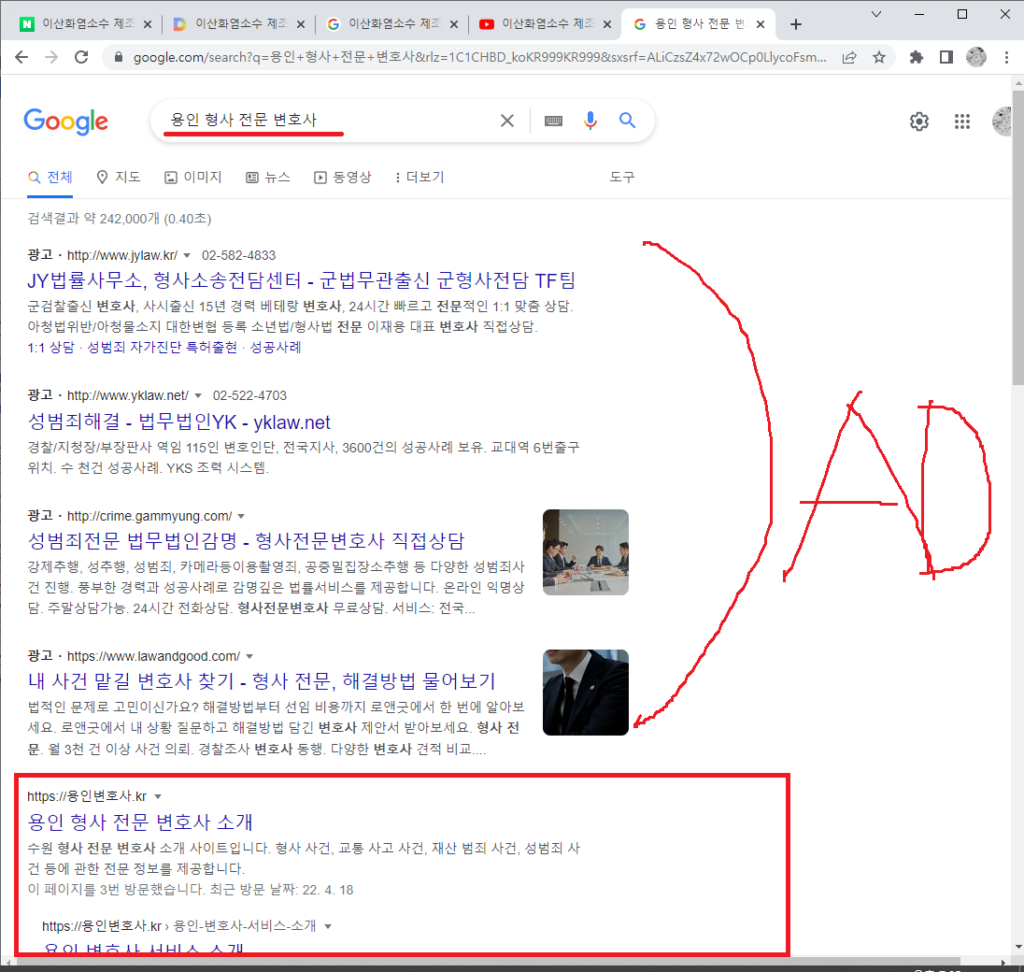Clear the search box with the X
The width and height of the screenshot is (1024, 972).
pyautogui.click(x=507, y=121)
